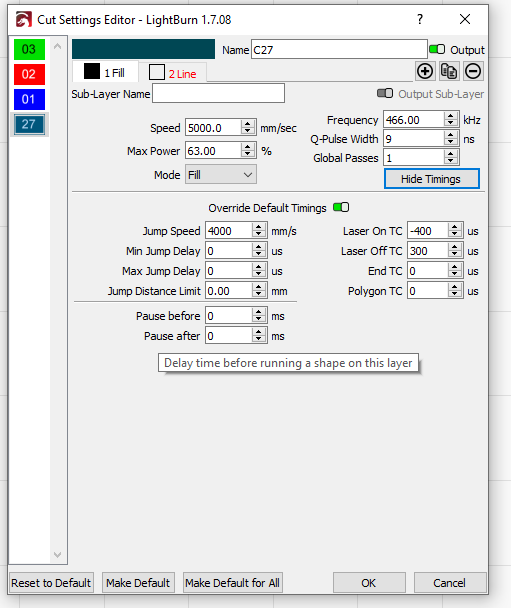Click the LightBurn logo in the title bar
The width and height of the screenshot is (511, 608).
click(23, 19)
